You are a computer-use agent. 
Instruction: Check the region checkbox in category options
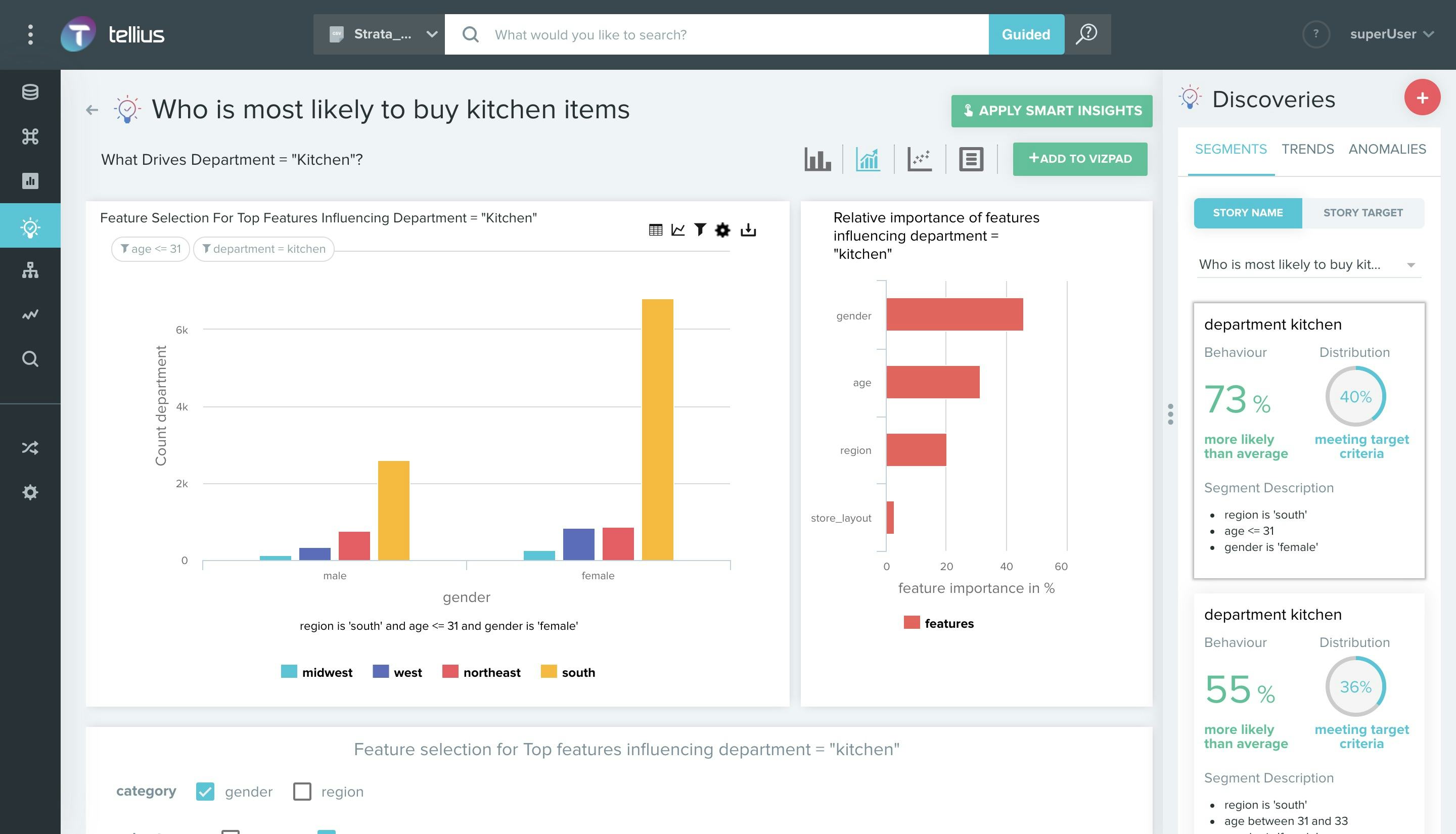pos(302,791)
